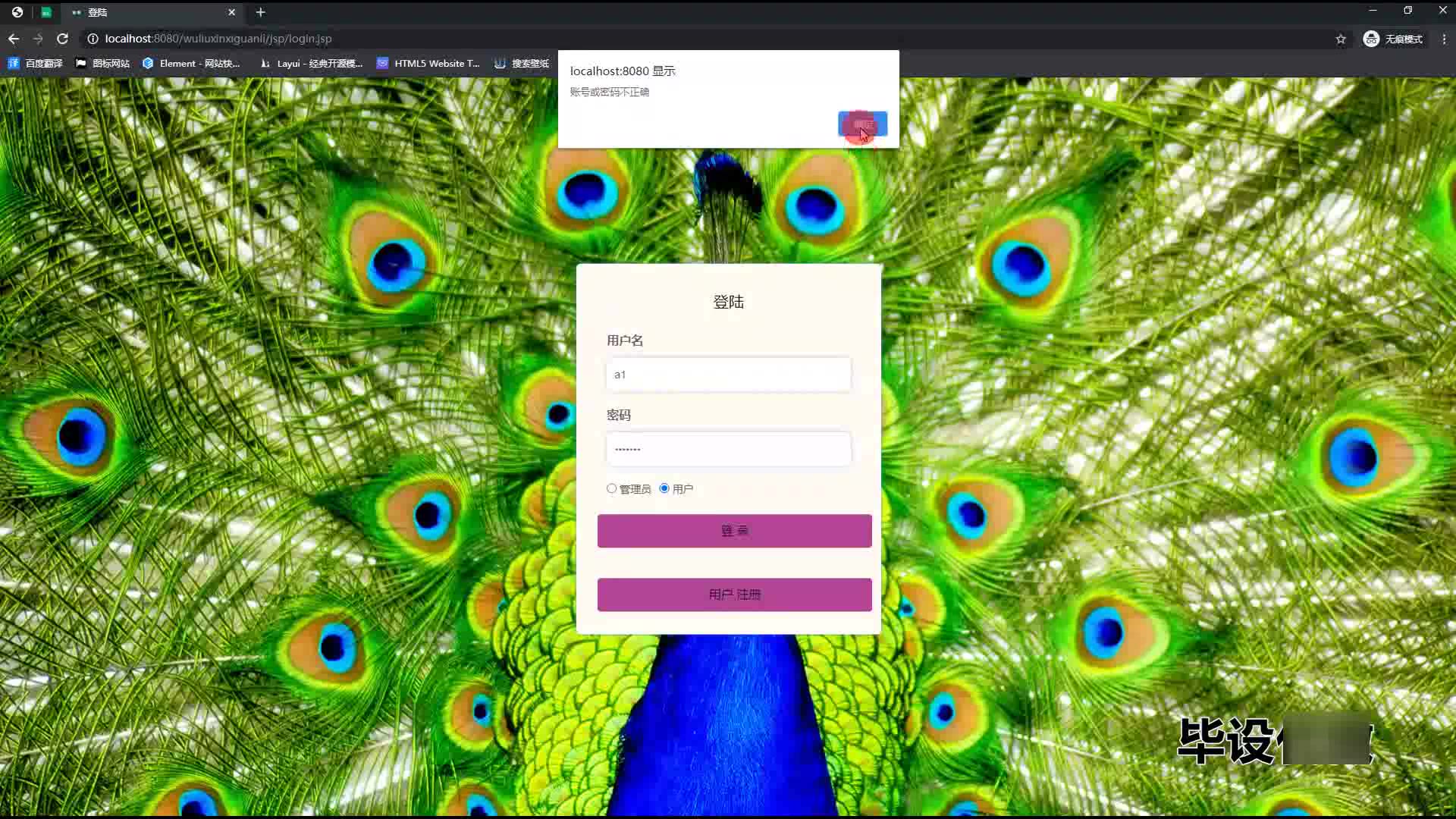The image size is (1456, 819).
Task: Click the purple 登录 button
Action: (734, 531)
